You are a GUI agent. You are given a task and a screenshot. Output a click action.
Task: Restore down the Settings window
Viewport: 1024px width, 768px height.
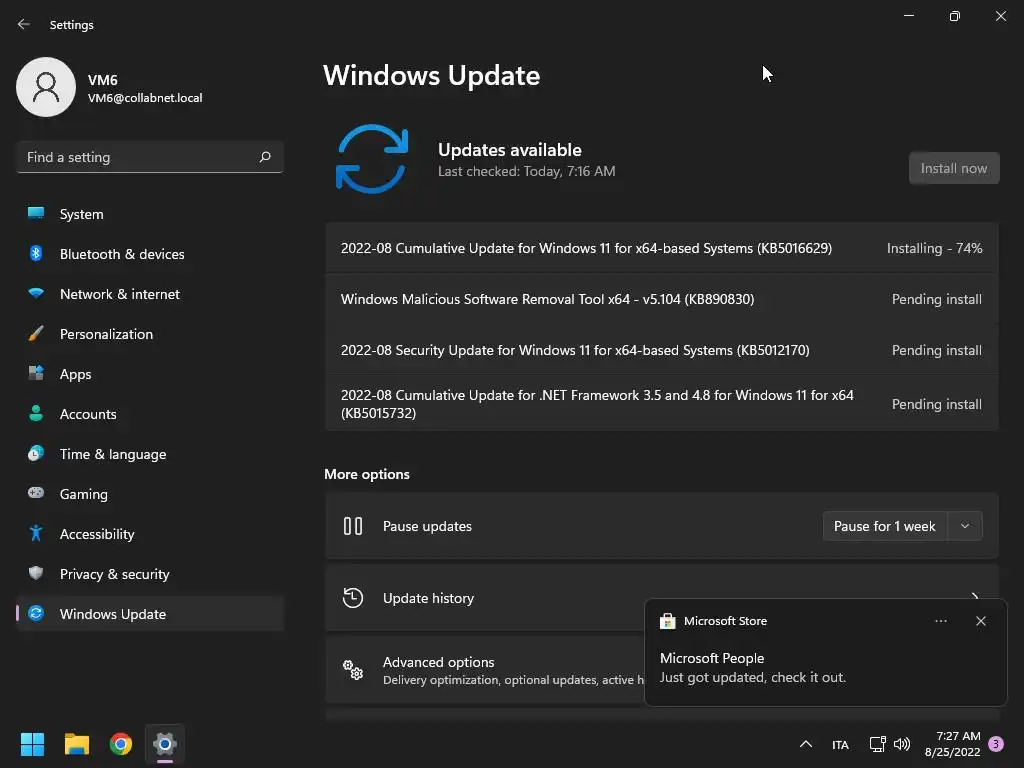(x=954, y=16)
